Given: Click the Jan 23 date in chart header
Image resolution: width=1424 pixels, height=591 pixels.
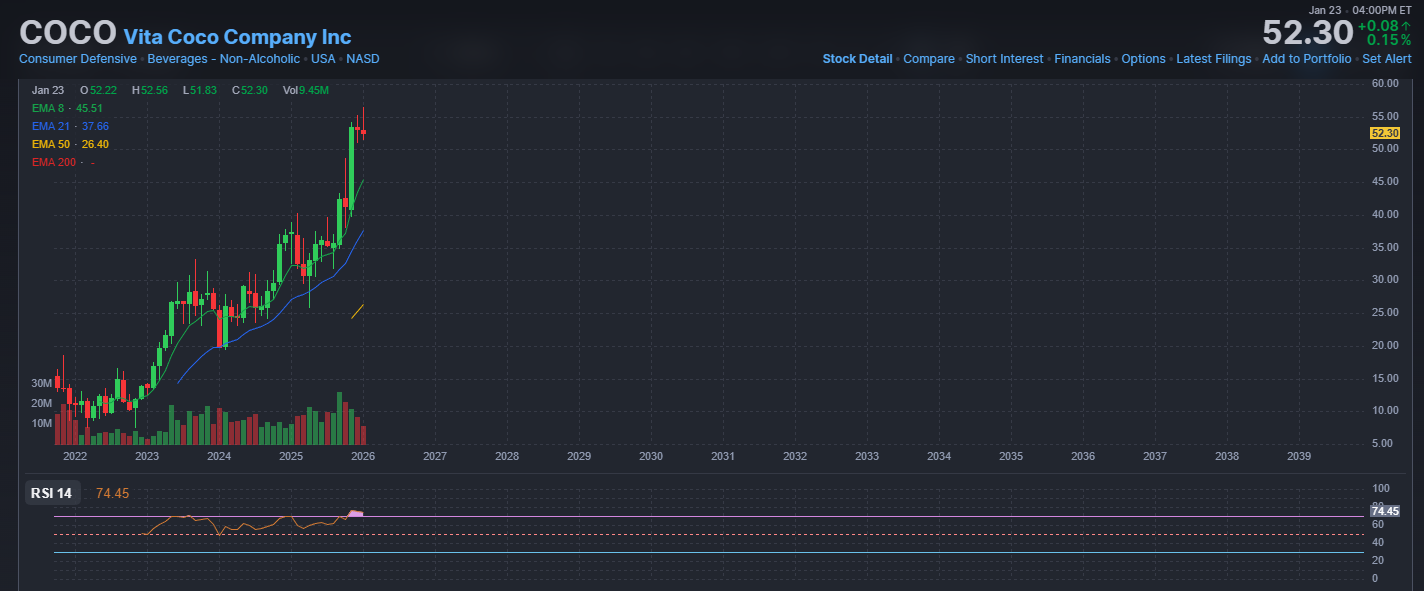Looking at the screenshot, I should pos(47,90).
